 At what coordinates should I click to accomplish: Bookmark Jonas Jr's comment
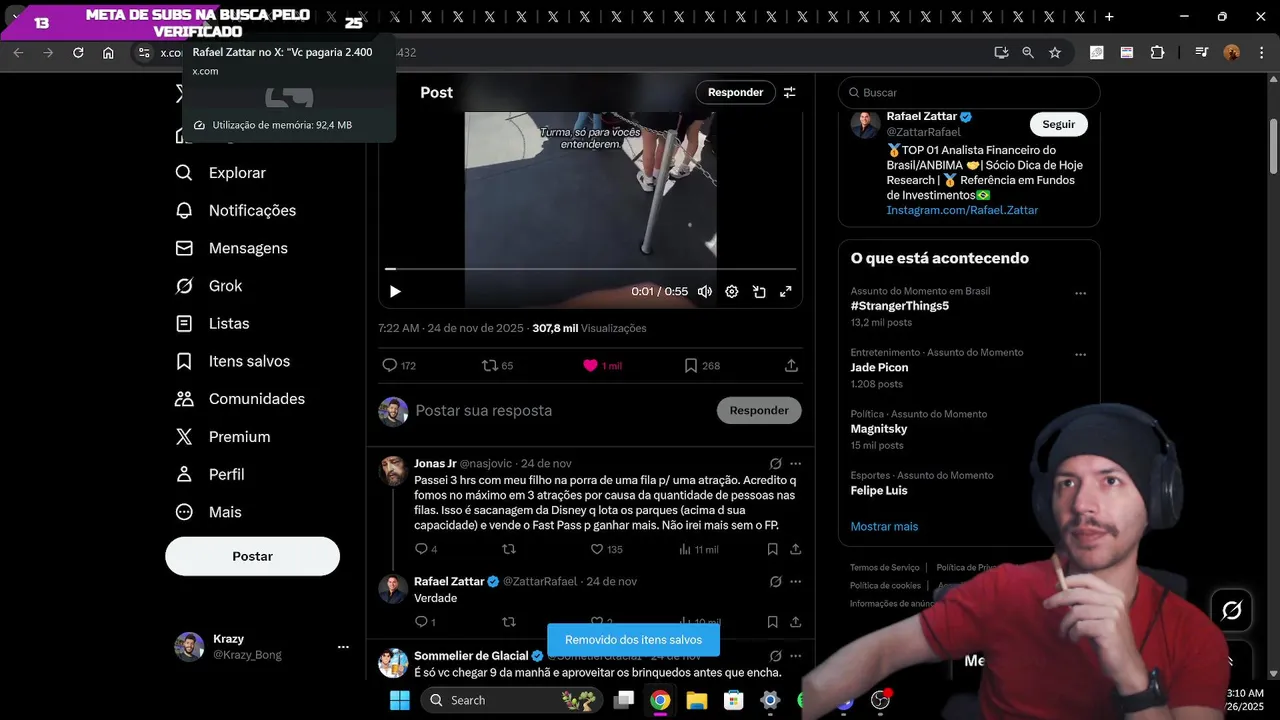[x=773, y=549]
